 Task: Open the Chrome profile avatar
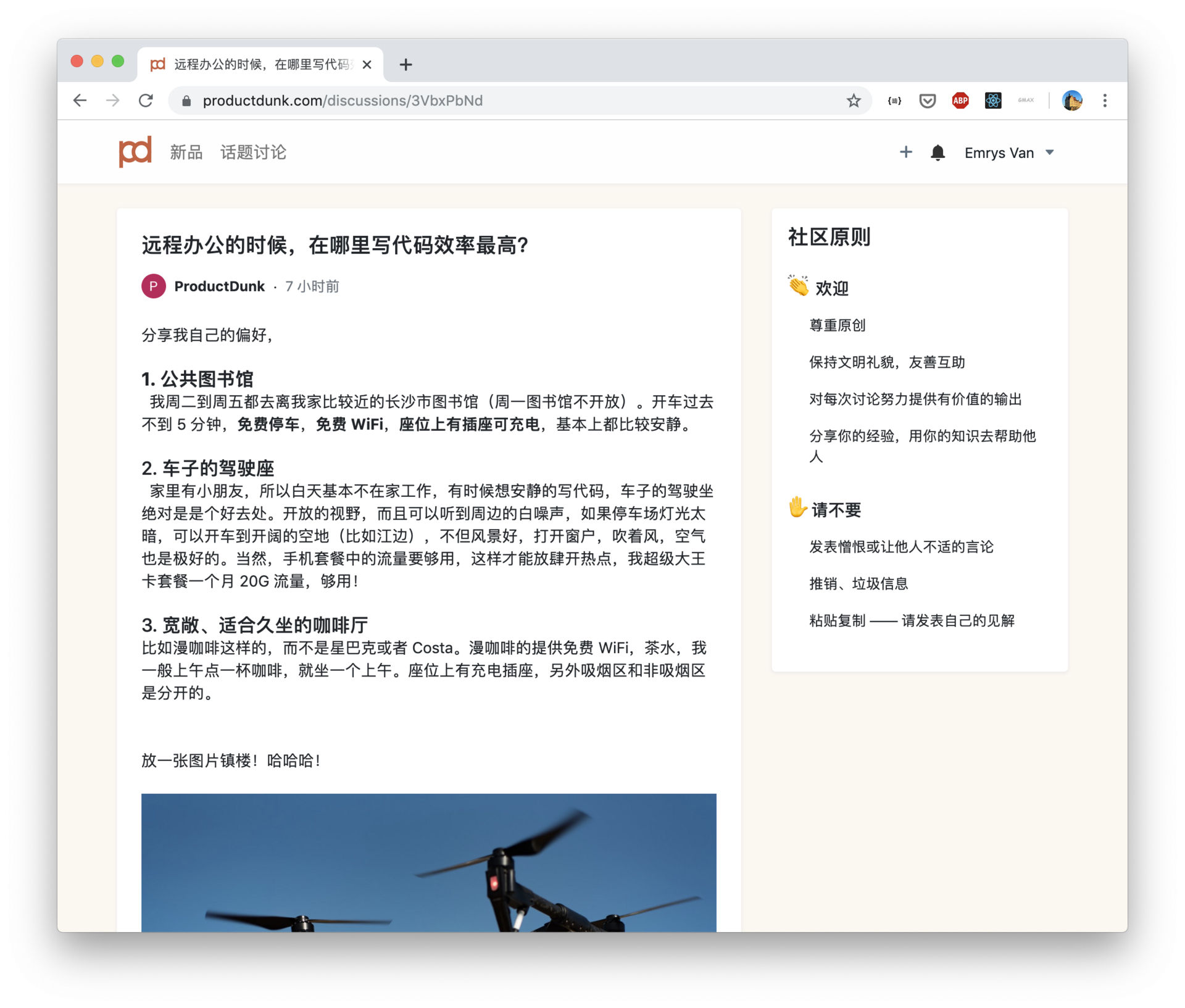pos(1072,101)
